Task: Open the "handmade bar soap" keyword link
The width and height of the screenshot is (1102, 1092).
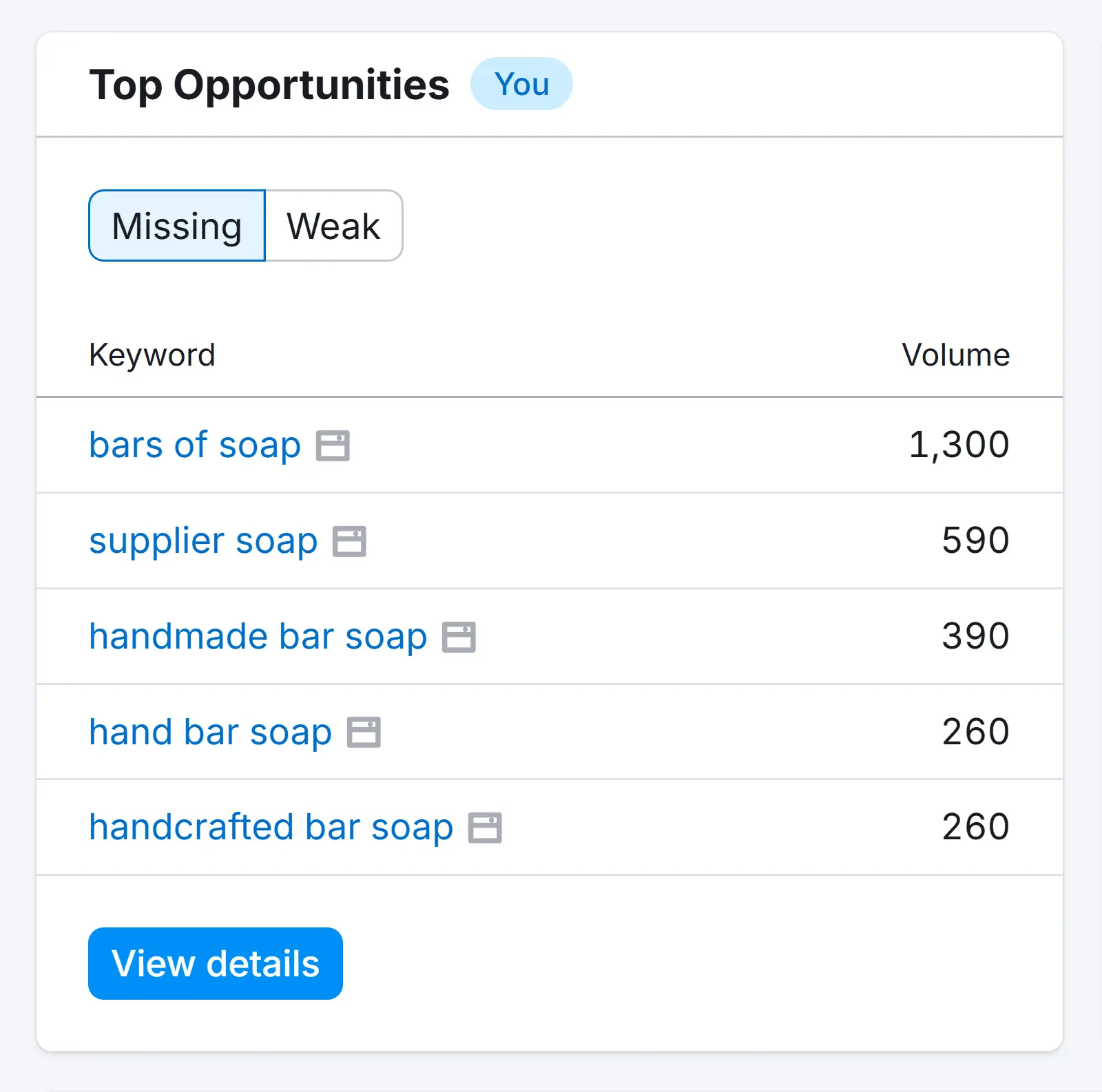Action: 258,636
